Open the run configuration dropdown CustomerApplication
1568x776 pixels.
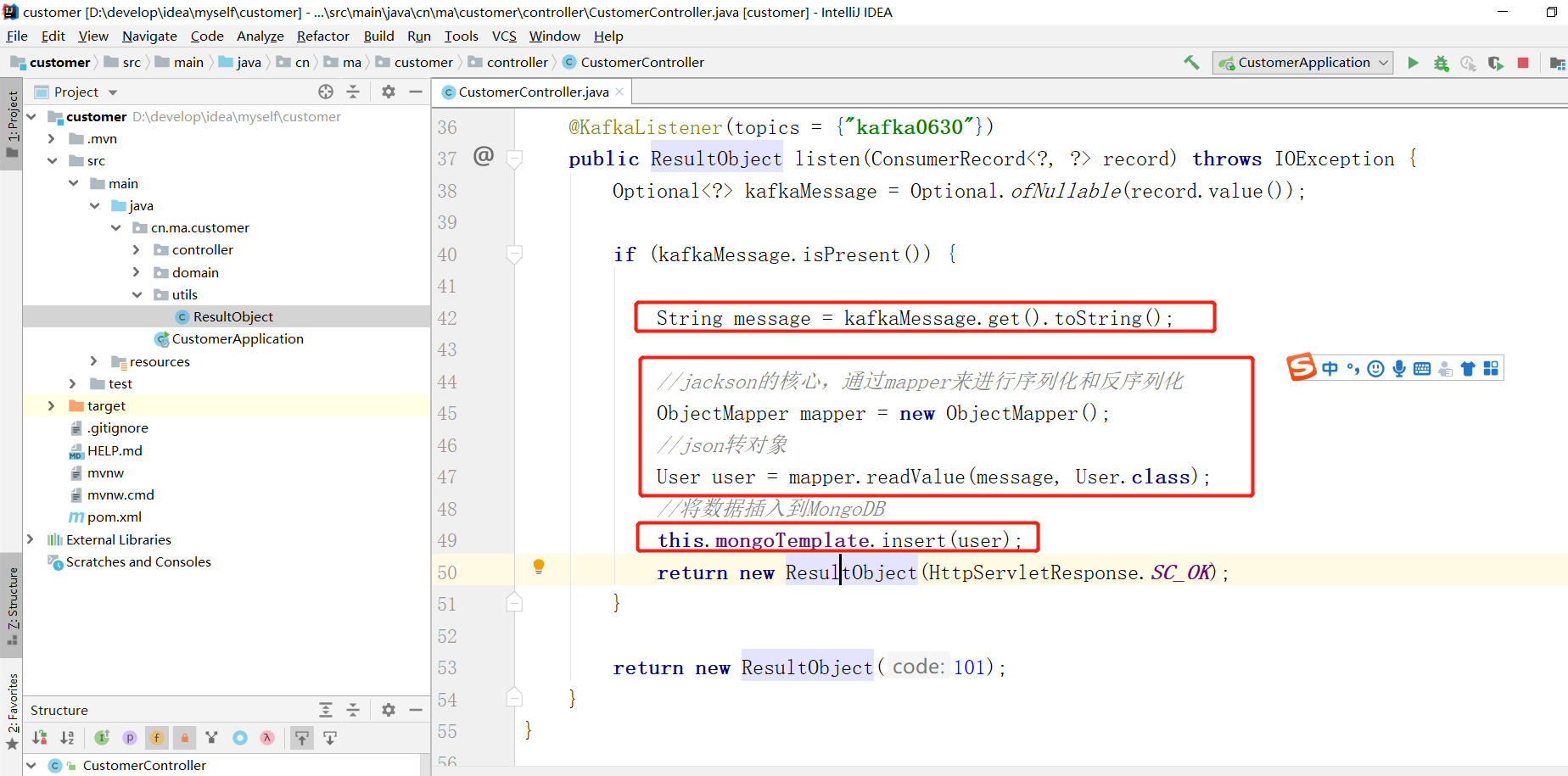pos(1303,63)
